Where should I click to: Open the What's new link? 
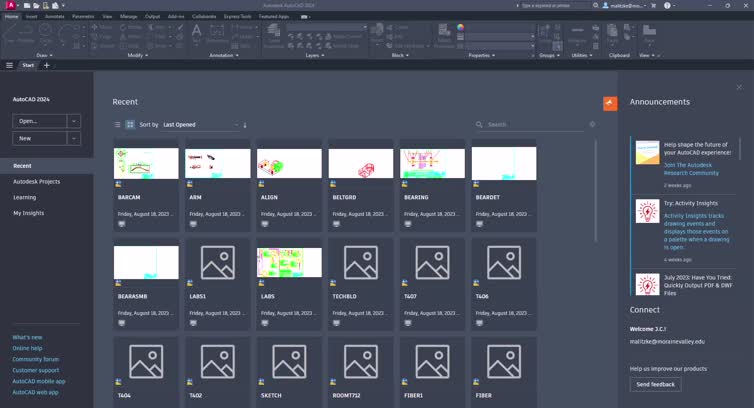(27, 337)
